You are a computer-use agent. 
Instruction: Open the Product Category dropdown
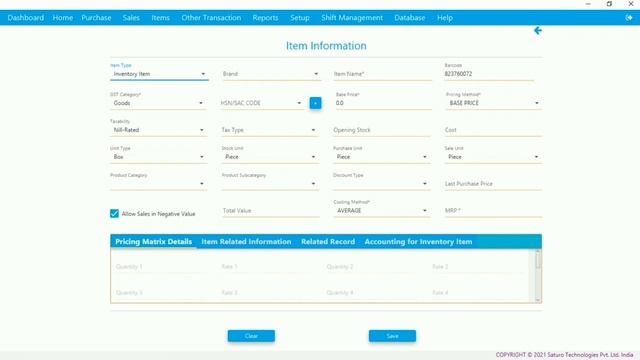[x=158, y=184]
